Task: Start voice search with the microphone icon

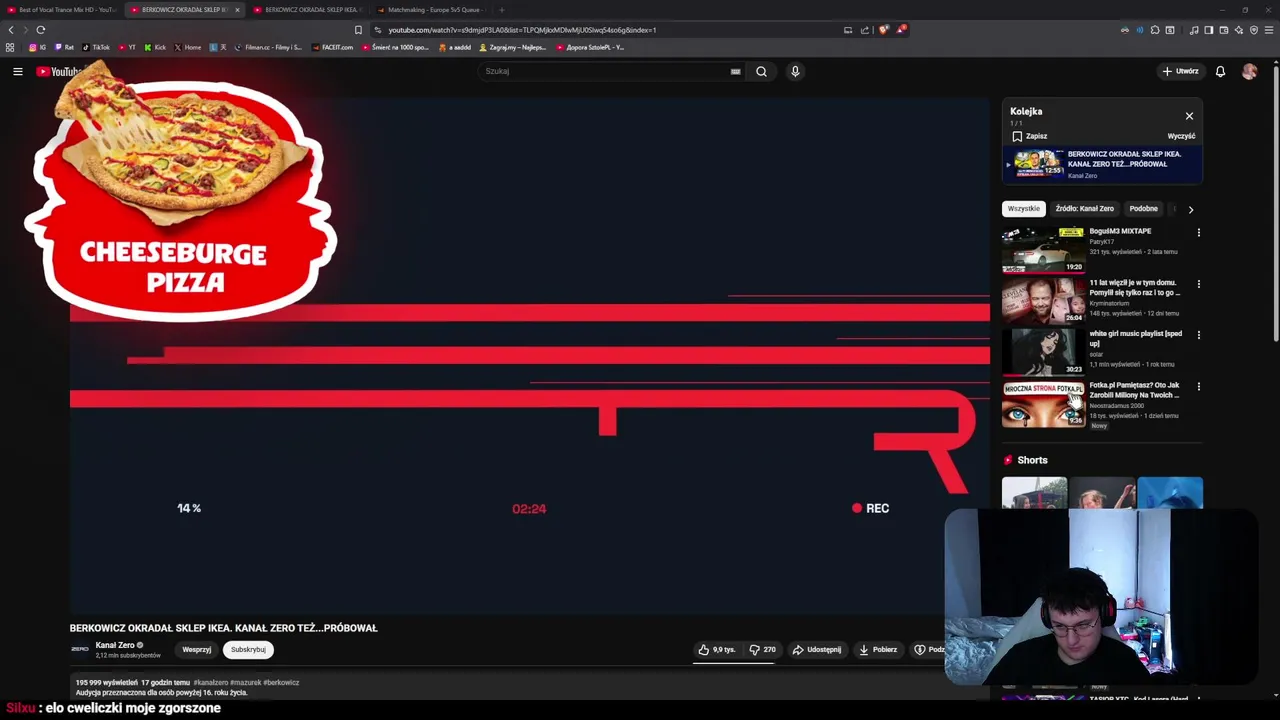Action: pos(795,71)
